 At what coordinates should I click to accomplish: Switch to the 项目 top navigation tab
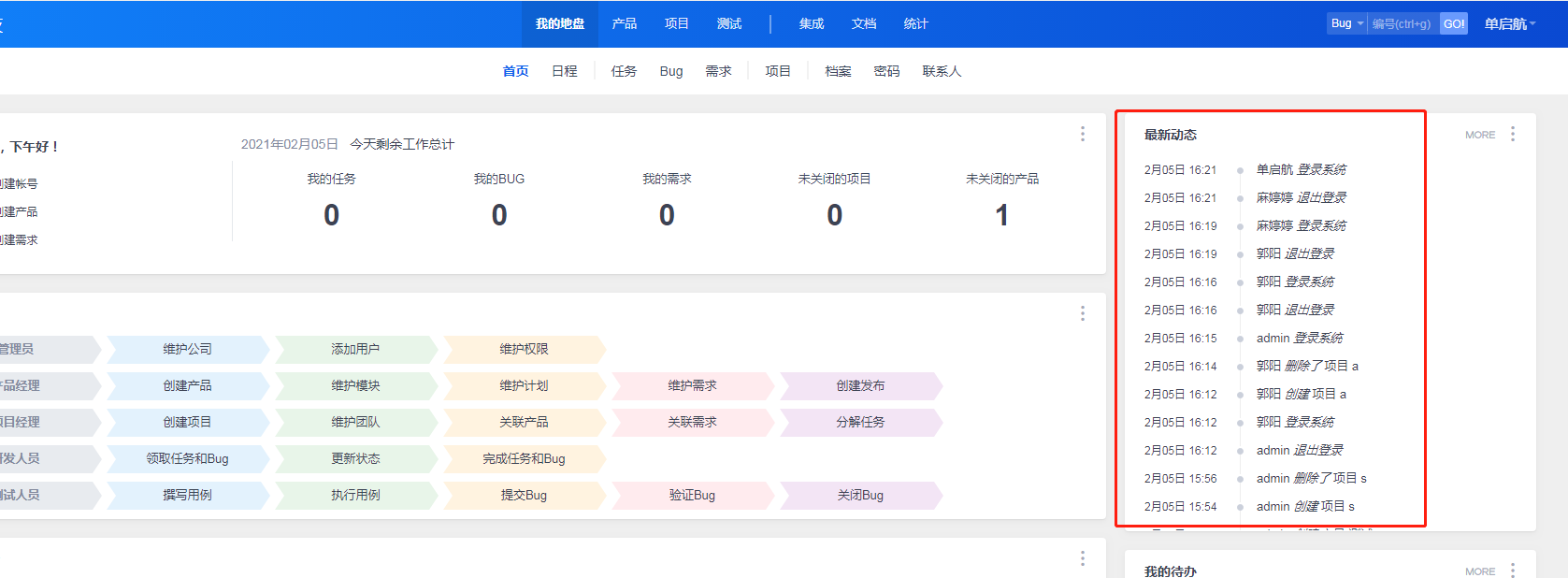click(x=677, y=24)
